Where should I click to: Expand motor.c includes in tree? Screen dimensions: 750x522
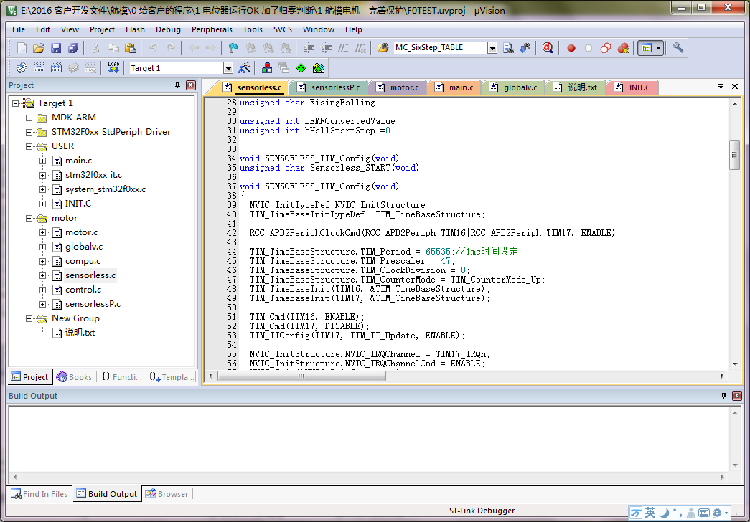43,233
